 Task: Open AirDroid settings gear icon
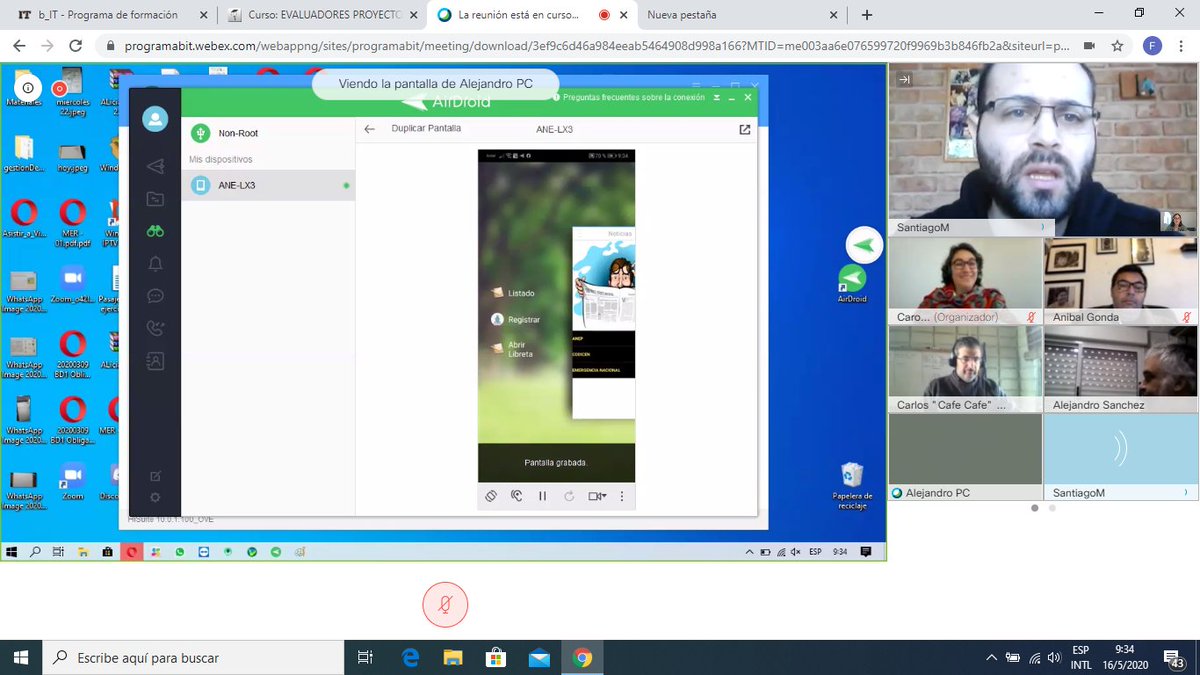click(155, 497)
